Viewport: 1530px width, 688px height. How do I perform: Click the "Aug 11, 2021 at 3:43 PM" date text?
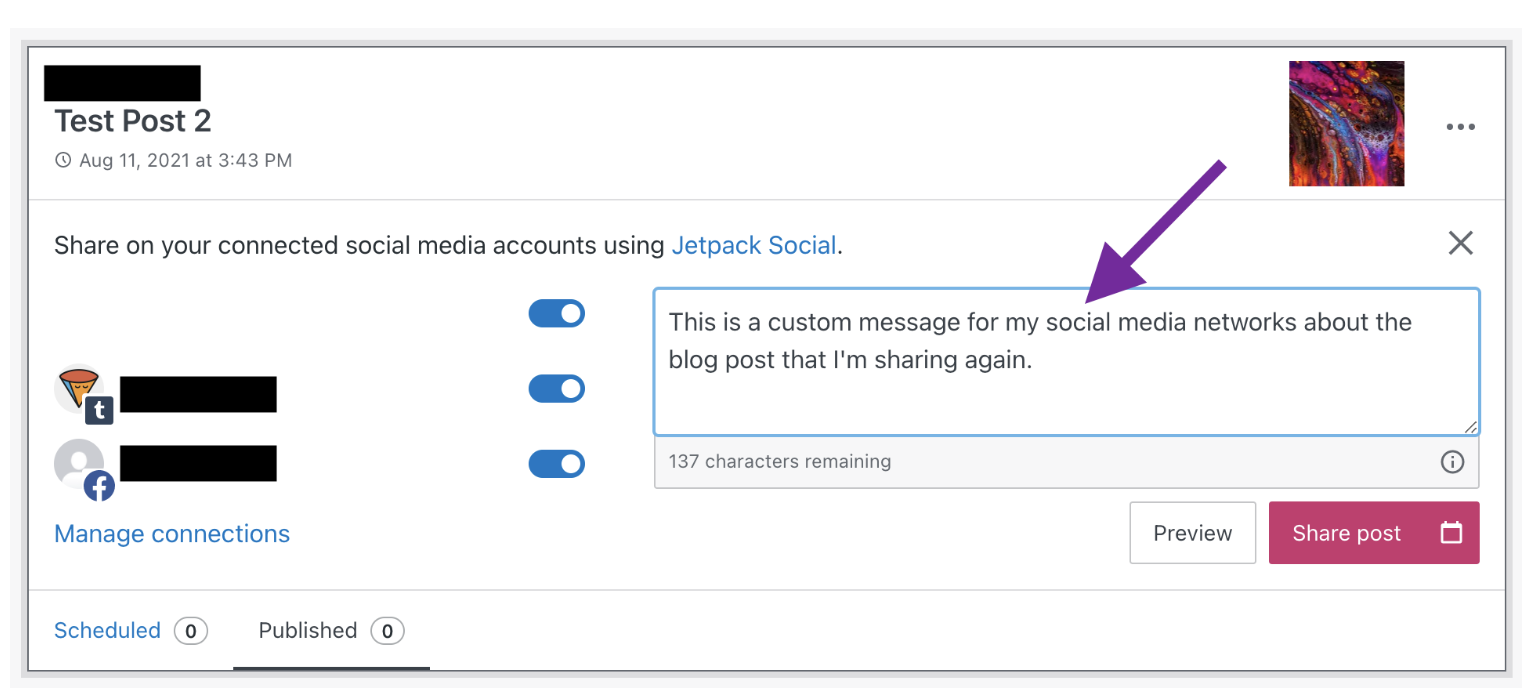click(186, 160)
